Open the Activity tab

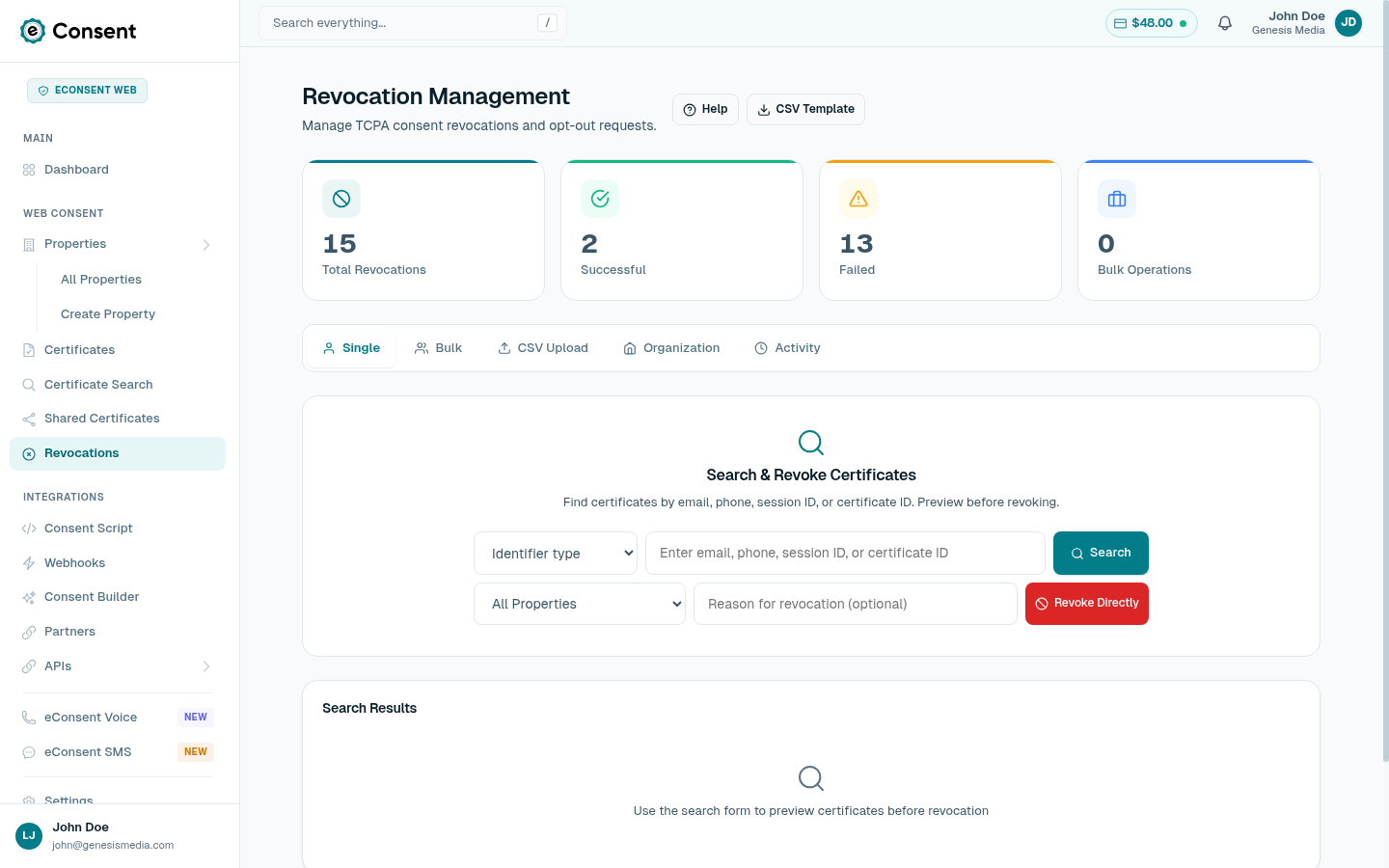787,348
